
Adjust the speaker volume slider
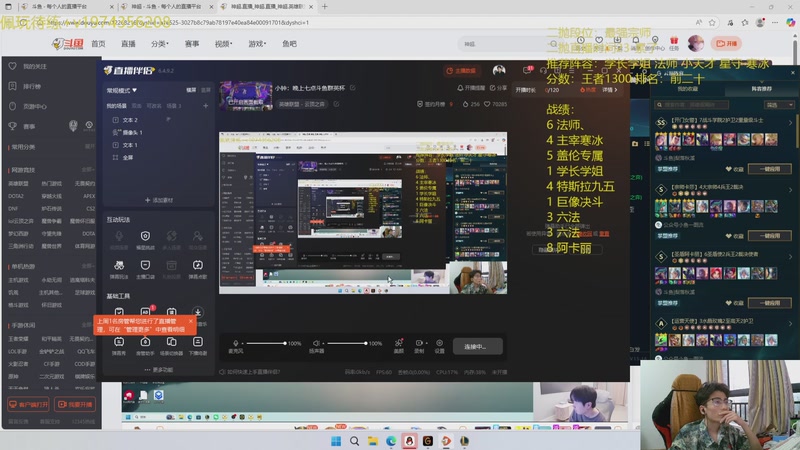point(346,343)
